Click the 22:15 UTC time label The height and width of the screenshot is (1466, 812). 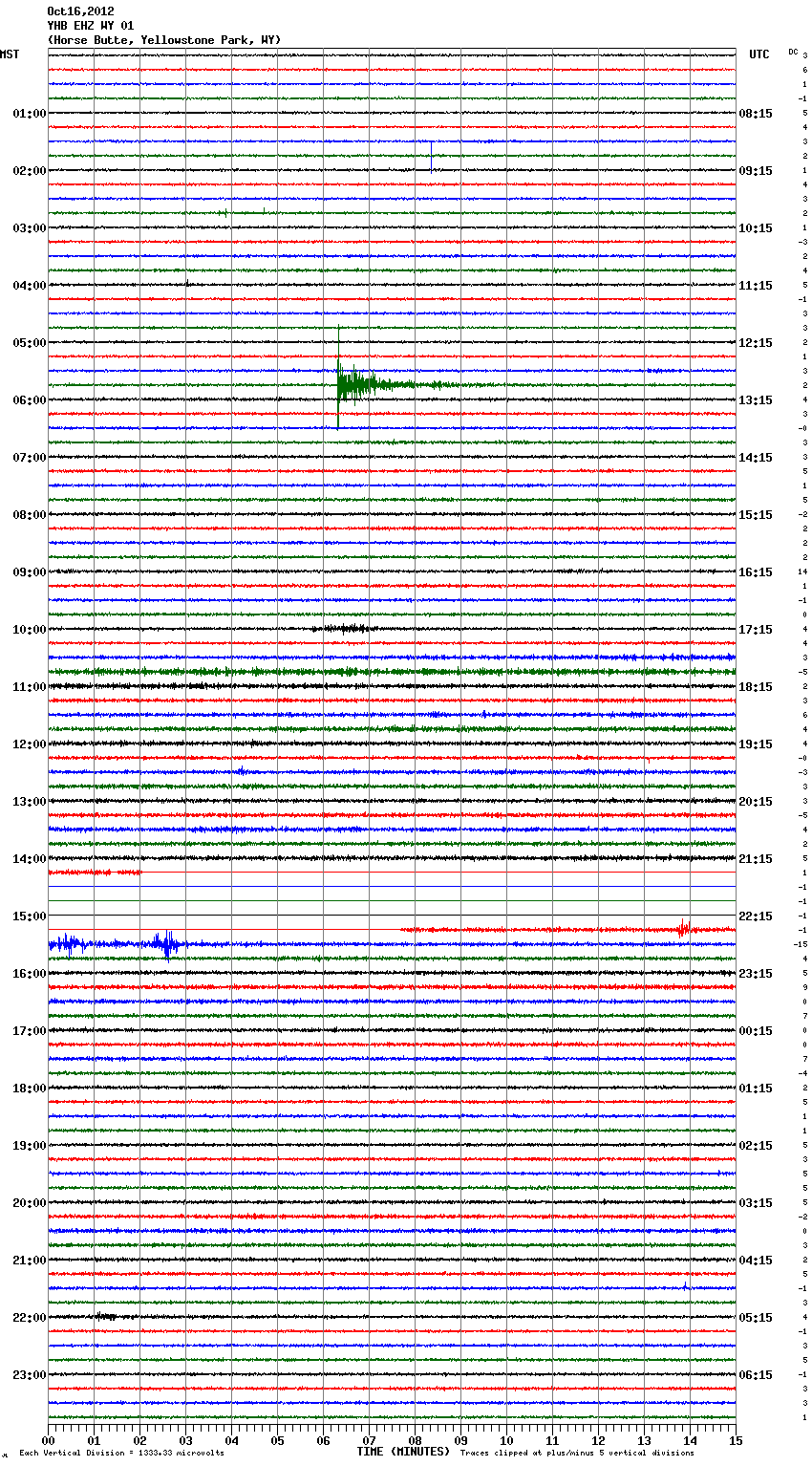tap(756, 916)
